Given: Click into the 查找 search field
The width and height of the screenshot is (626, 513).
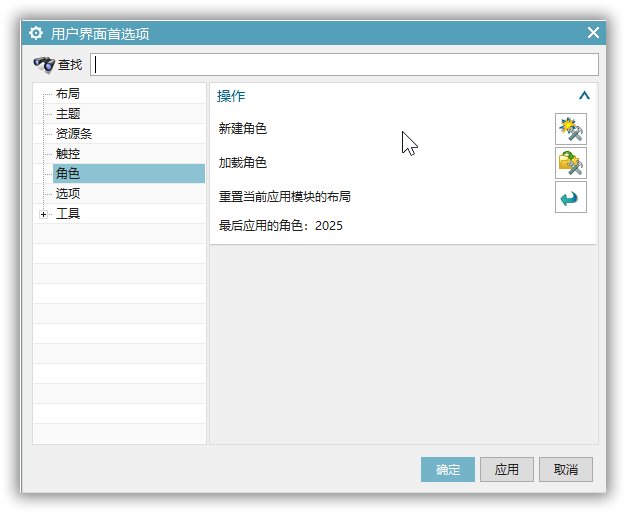Looking at the screenshot, I should click(344, 65).
